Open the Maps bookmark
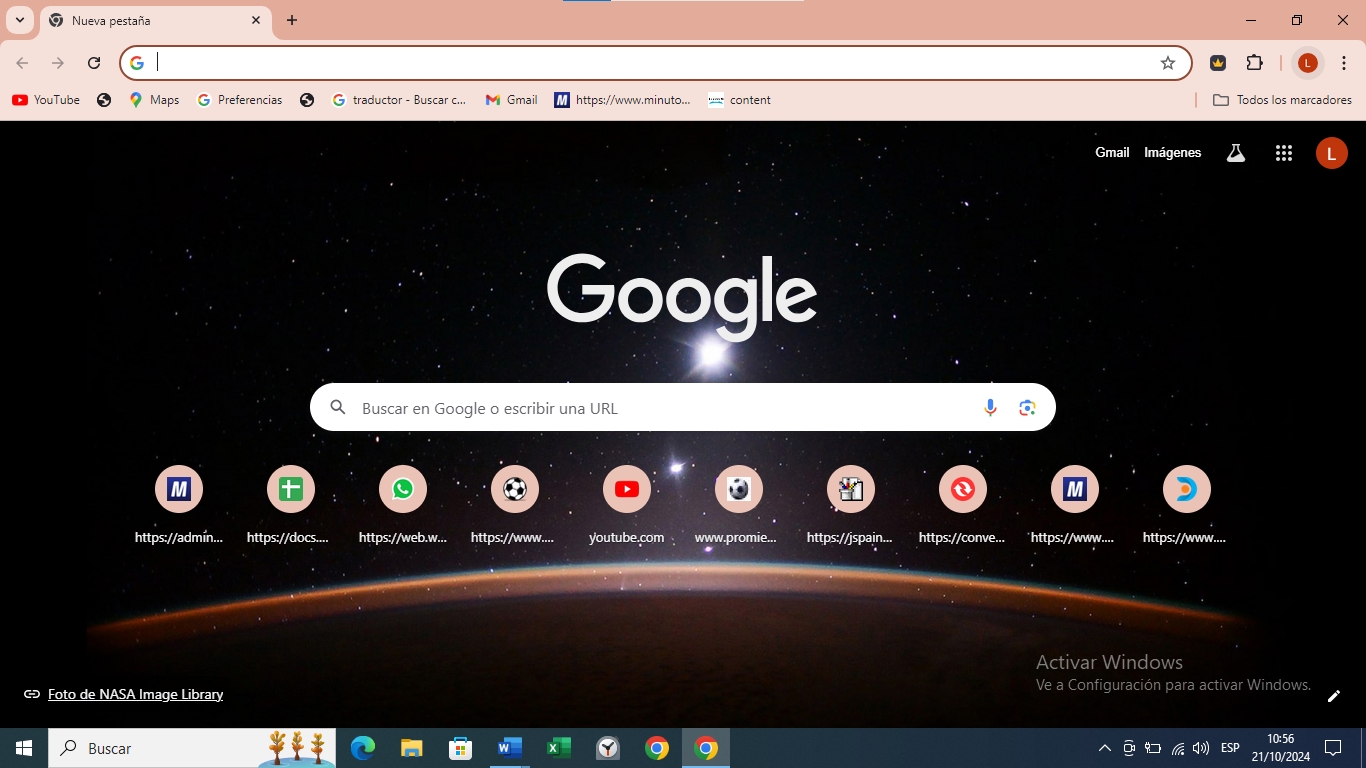This screenshot has width=1366, height=768. coord(154,100)
